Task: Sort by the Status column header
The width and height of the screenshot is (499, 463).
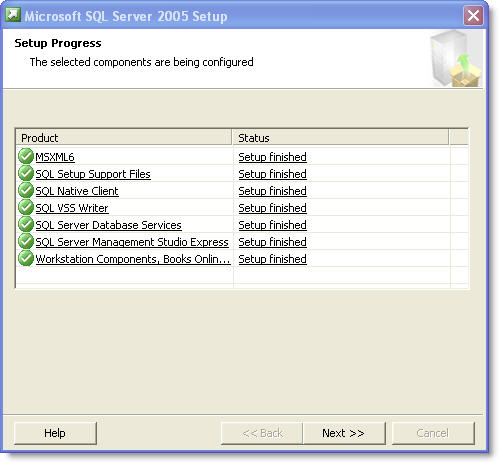Action: [x=340, y=138]
